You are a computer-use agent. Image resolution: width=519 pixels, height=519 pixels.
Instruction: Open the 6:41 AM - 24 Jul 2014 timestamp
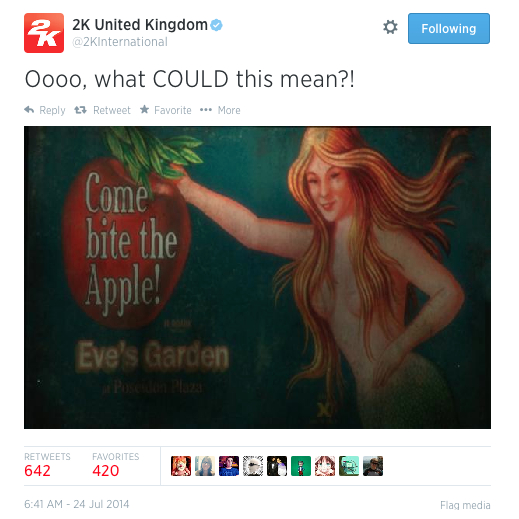77,504
